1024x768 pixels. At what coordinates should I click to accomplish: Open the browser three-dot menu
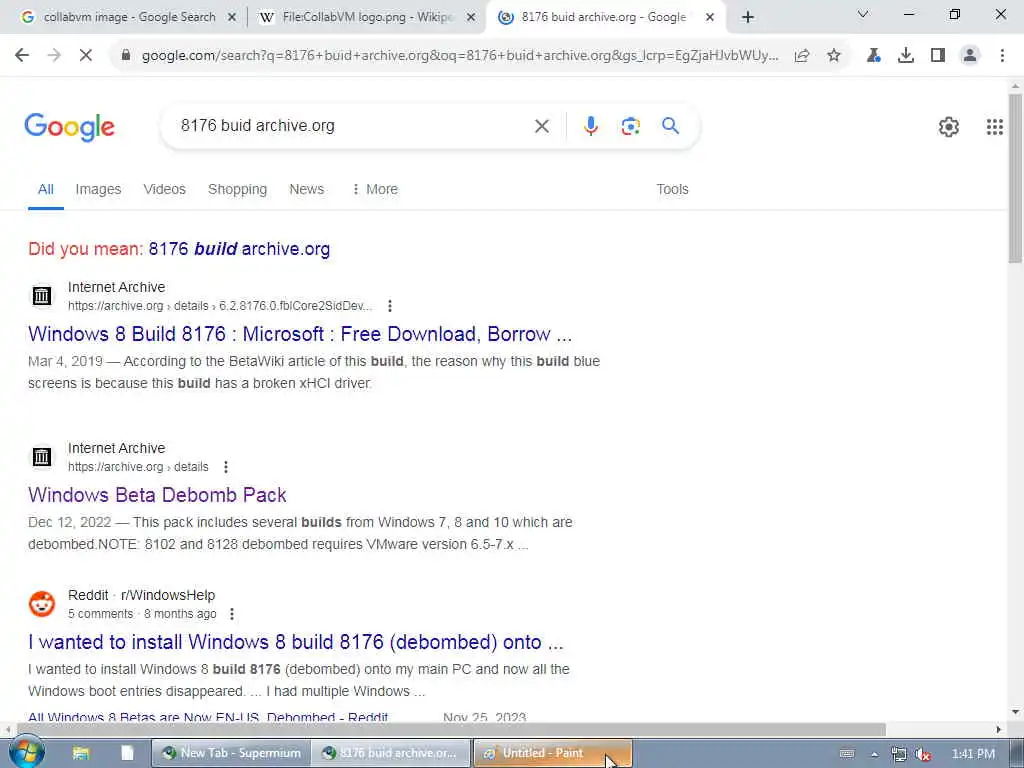pos(1002,56)
